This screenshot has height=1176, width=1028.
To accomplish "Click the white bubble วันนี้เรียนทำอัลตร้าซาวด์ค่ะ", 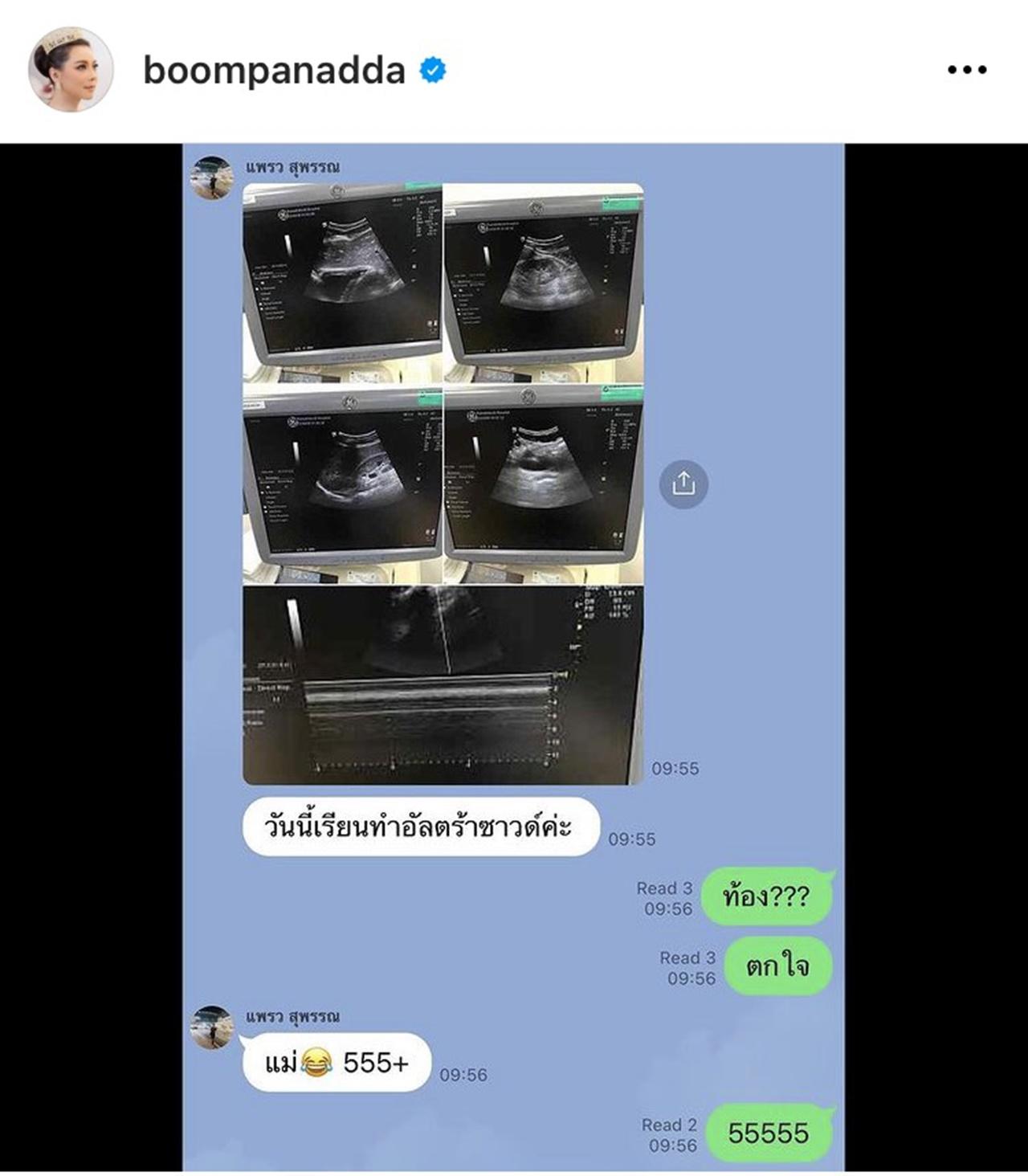I will [422, 827].
